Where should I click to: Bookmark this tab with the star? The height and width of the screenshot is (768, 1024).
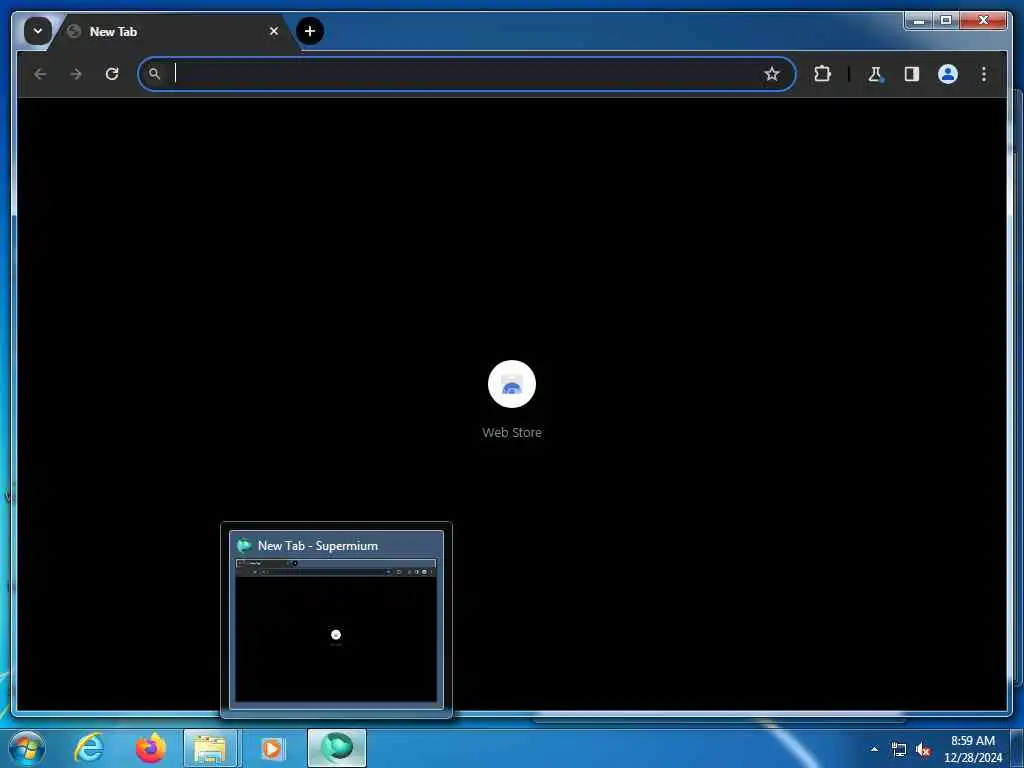[771, 74]
